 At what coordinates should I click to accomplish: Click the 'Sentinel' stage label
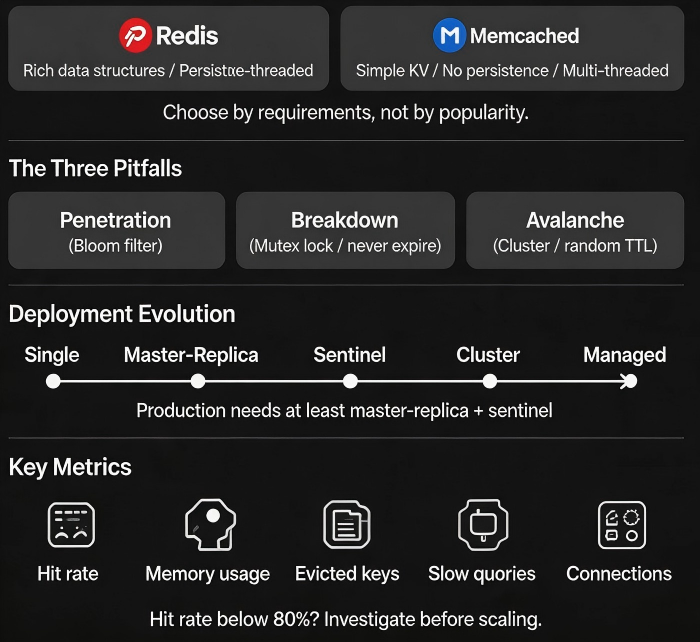[x=350, y=355]
